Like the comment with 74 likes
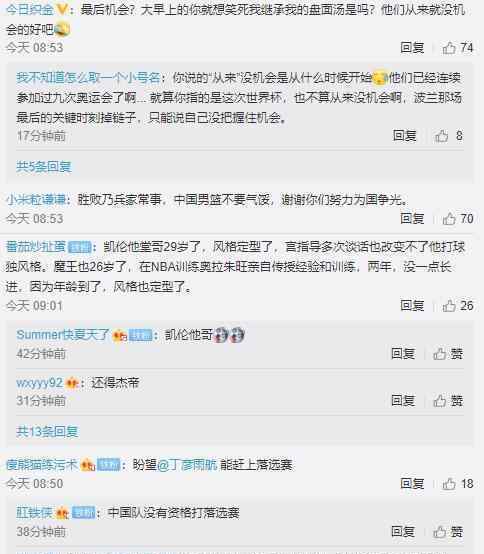The image size is (484, 554). click(457, 48)
